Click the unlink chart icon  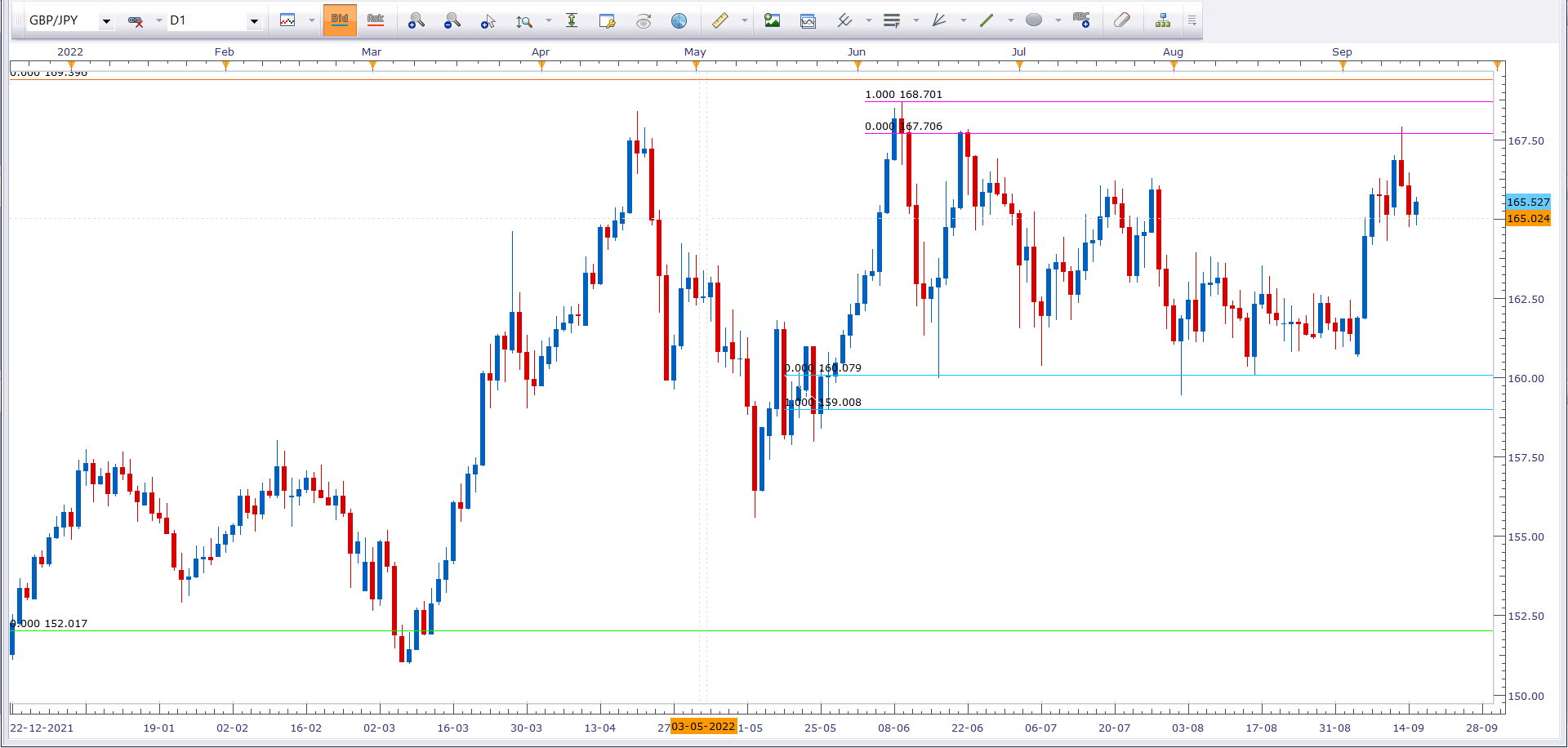coord(136,20)
